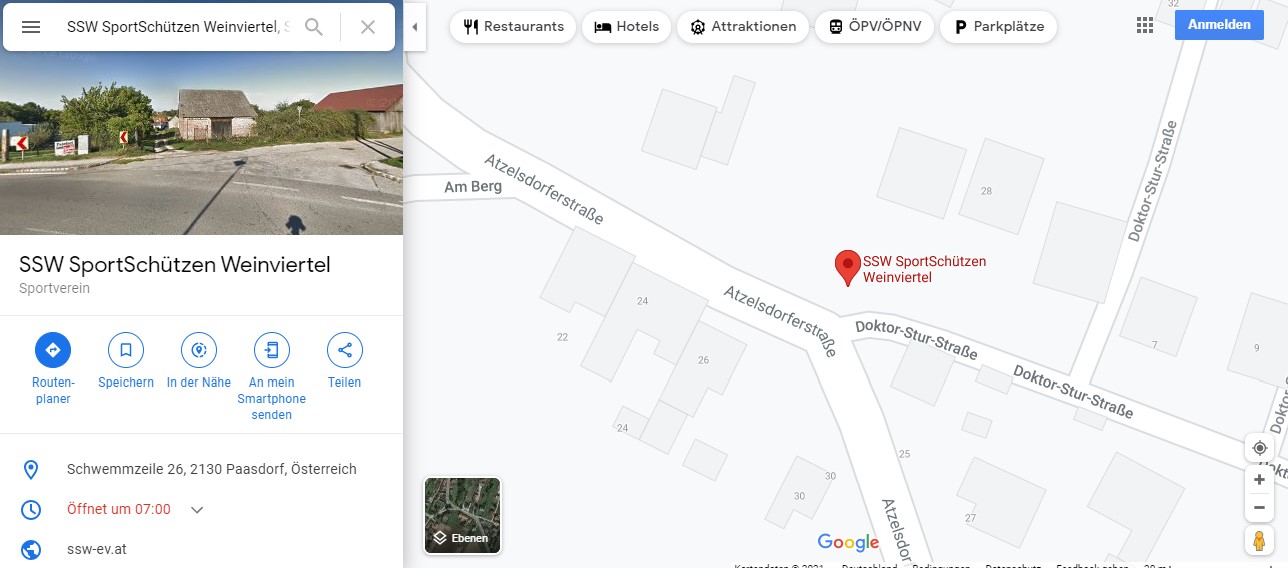Search nearby with In der Nähe icon
The height and width of the screenshot is (568, 1288).
coord(199,350)
